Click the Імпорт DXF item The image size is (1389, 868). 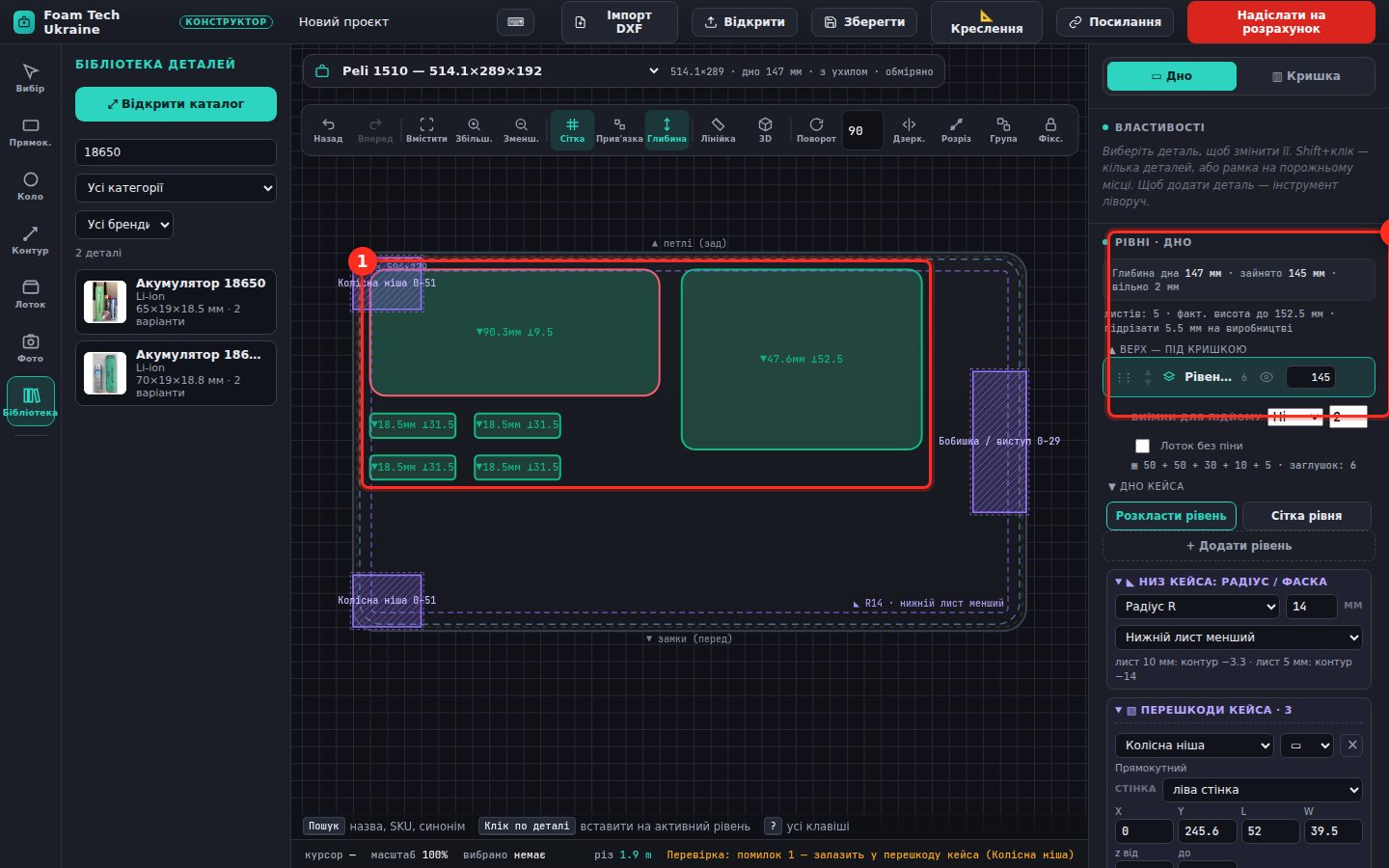[619, 22]
